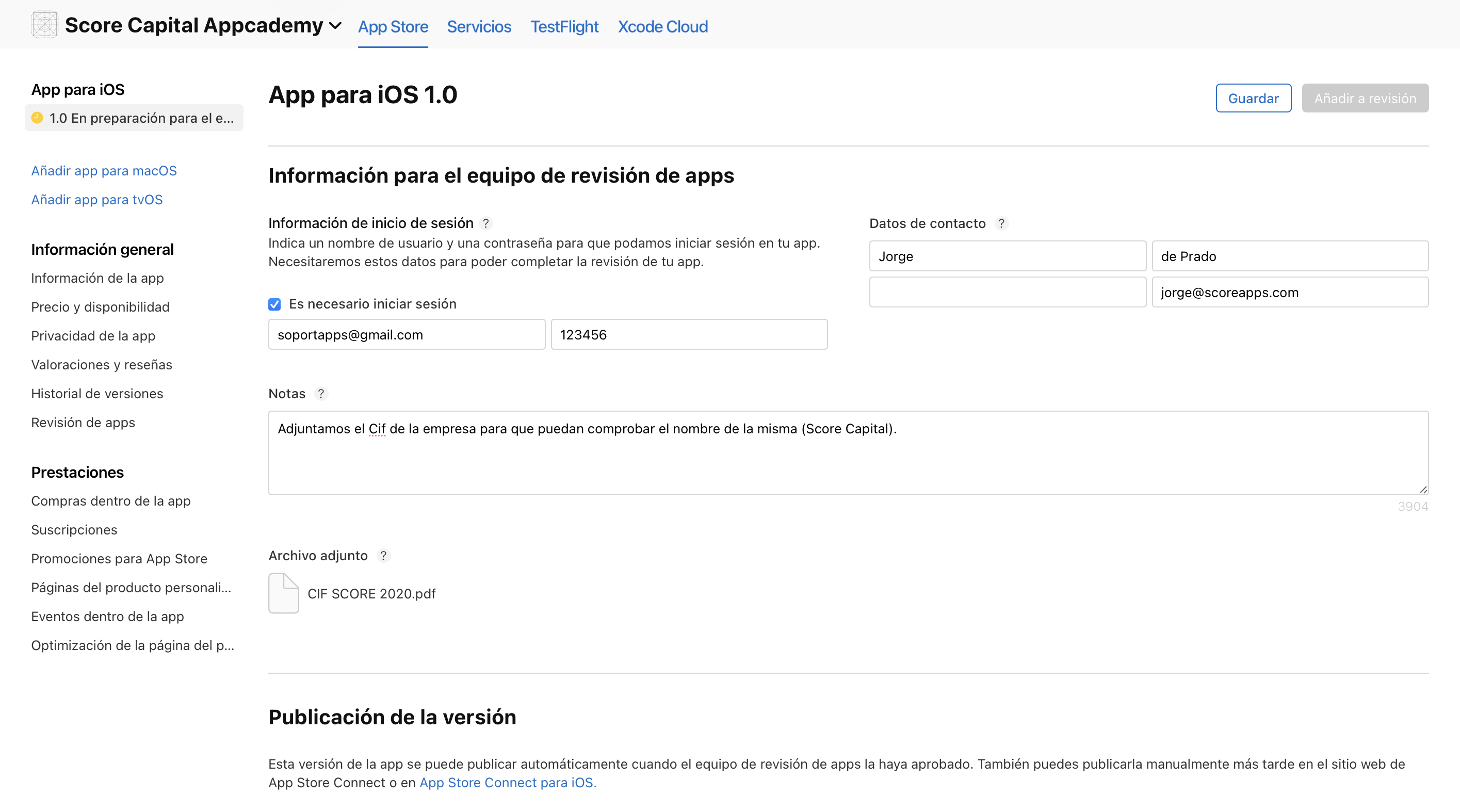1460x812 pixels.
Task: Click the CIF SCORE 2020.pdf file icon
Action: [283, 593]
